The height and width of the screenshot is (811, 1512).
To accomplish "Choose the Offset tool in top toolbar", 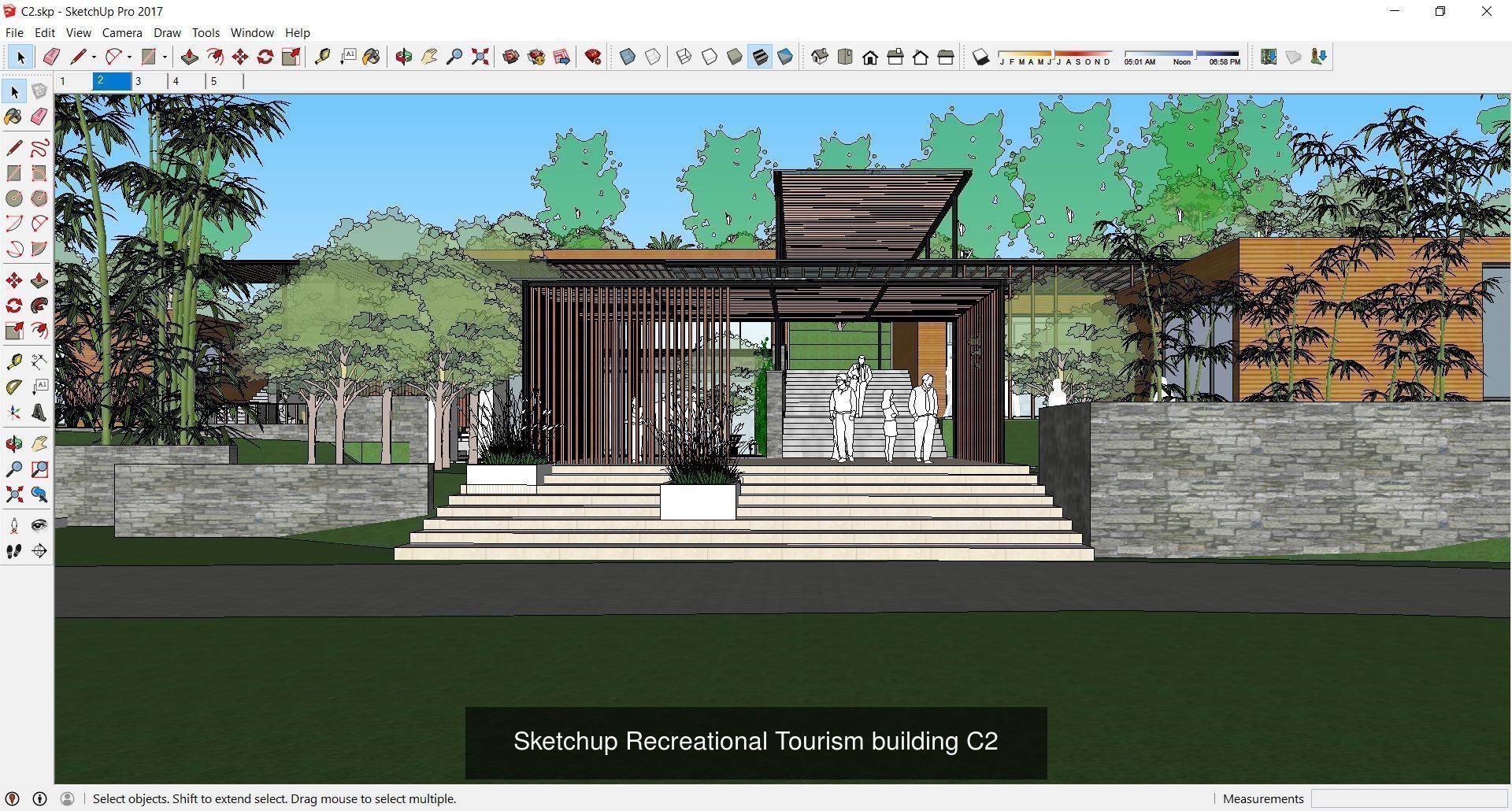I will point(214,57).
